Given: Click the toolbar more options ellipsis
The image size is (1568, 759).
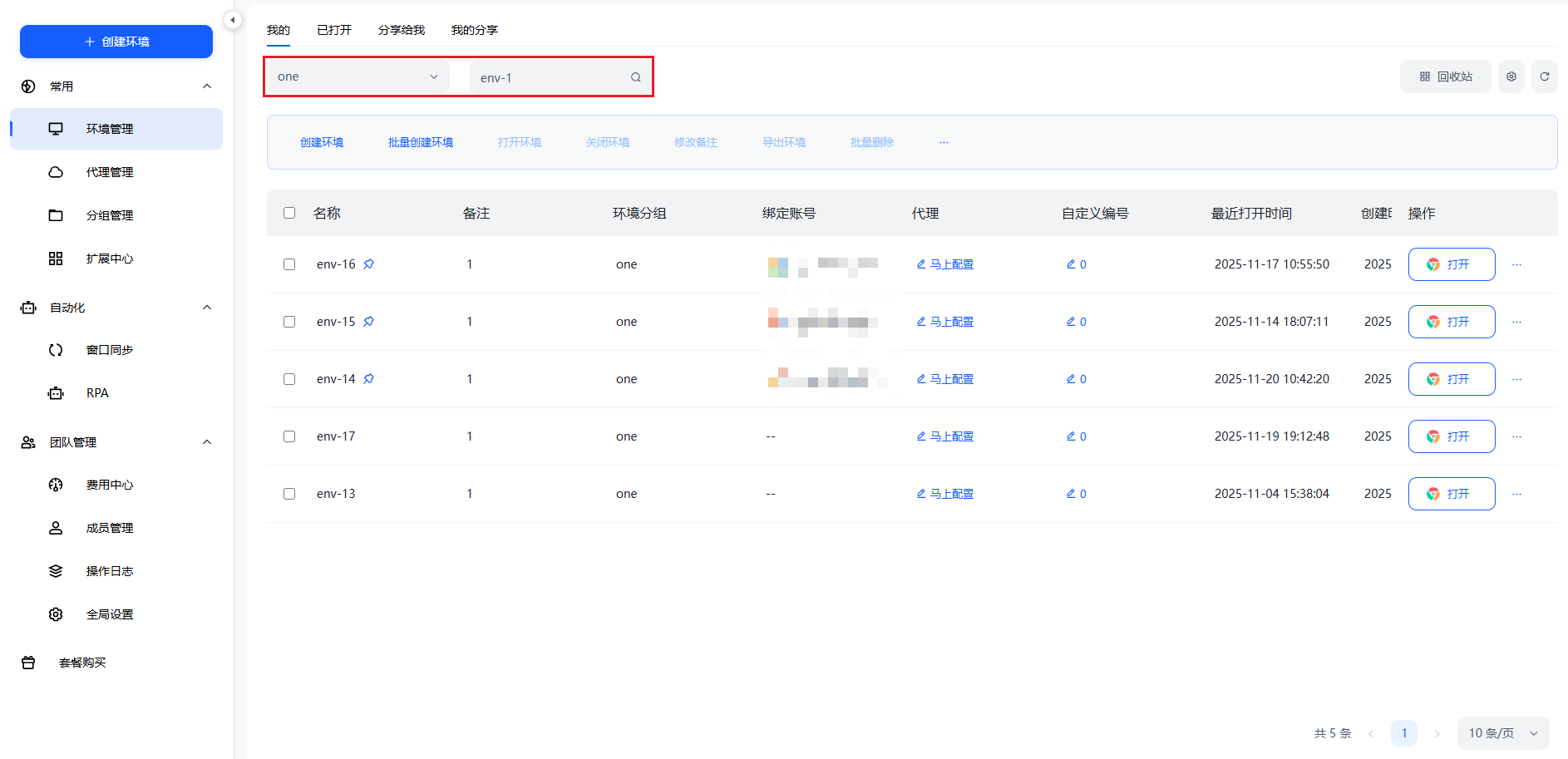Looking at the screenshot, I should click(x=944, y=142).
